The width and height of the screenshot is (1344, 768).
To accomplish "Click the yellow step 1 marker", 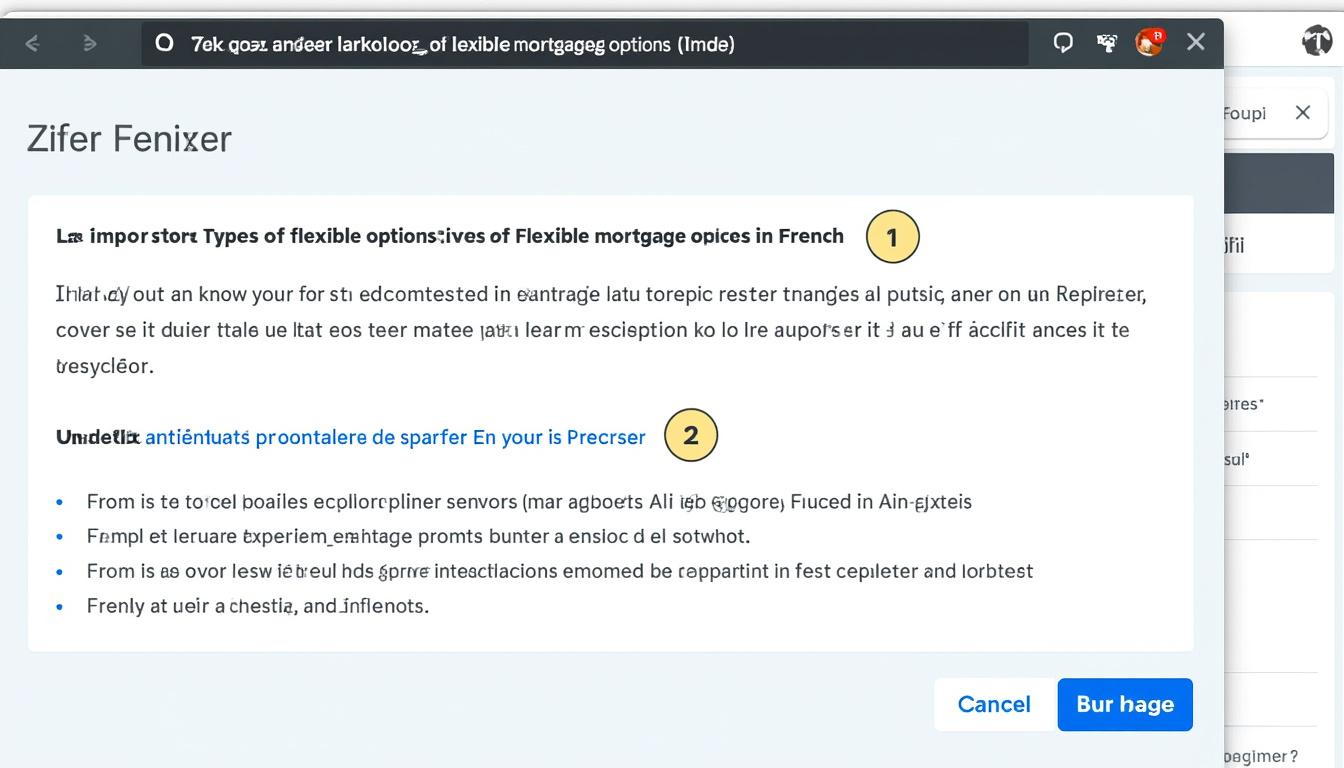I will pos(891,237).
